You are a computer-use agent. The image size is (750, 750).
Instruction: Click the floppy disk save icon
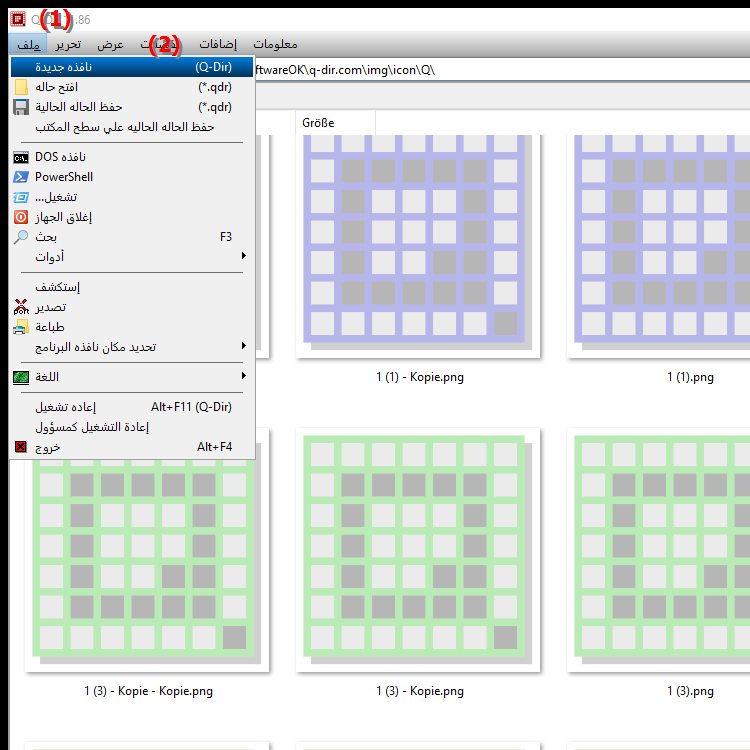pyautogui.click(x=21, y=107)
